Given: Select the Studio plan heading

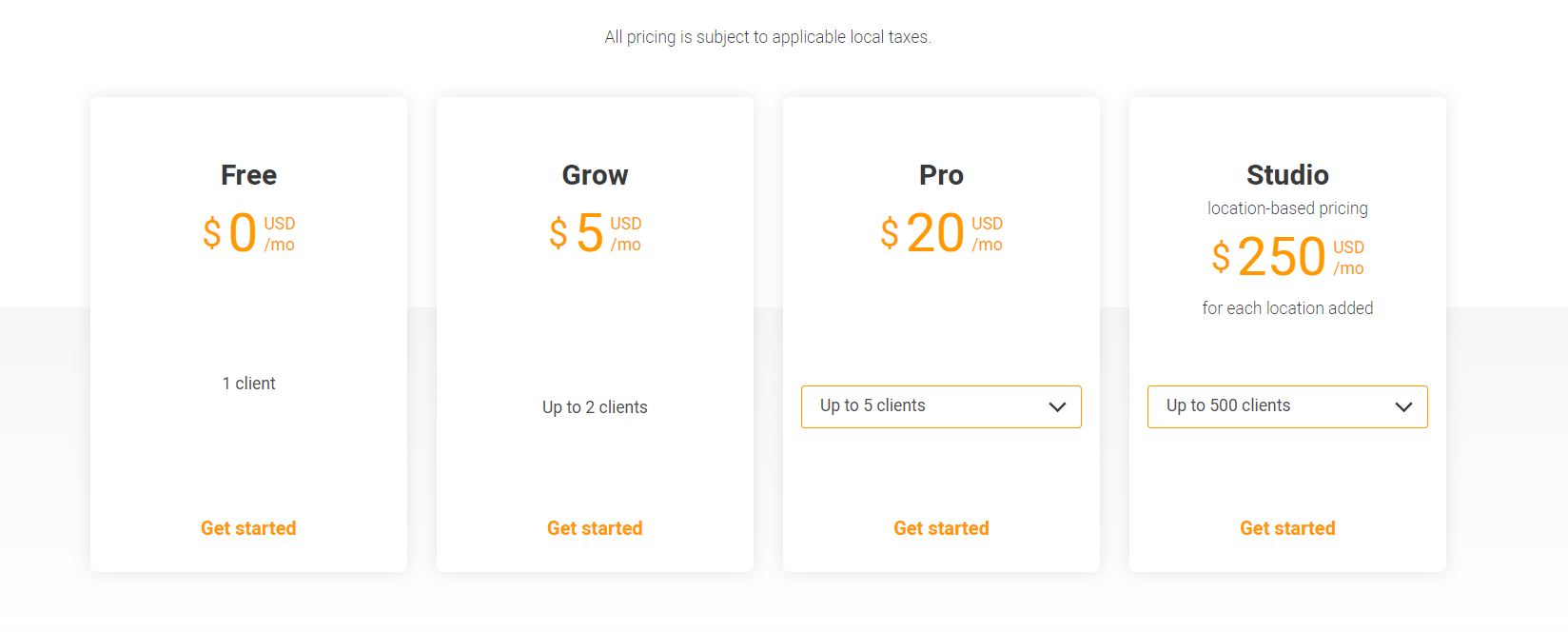Looking at the screenshot, I should coord(1287,175).
